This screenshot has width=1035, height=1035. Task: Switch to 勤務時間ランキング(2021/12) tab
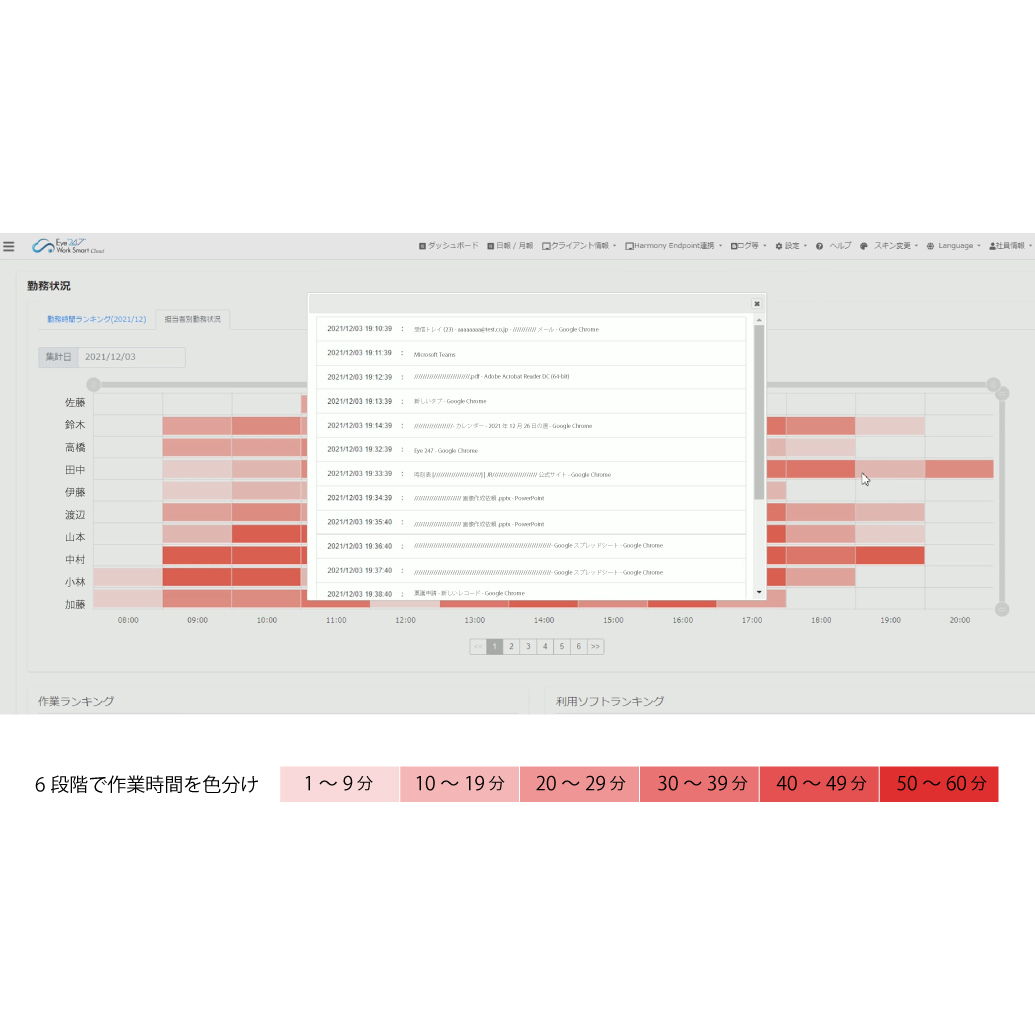coord(97,319)
